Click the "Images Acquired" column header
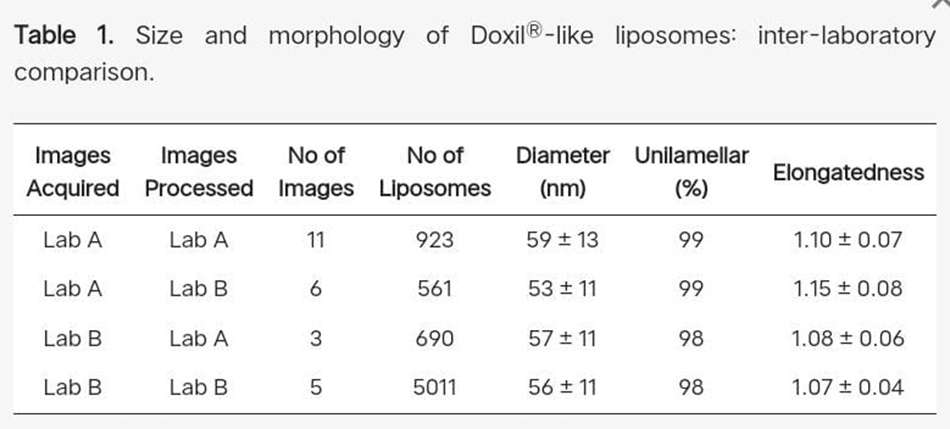 tap(73, 172)
